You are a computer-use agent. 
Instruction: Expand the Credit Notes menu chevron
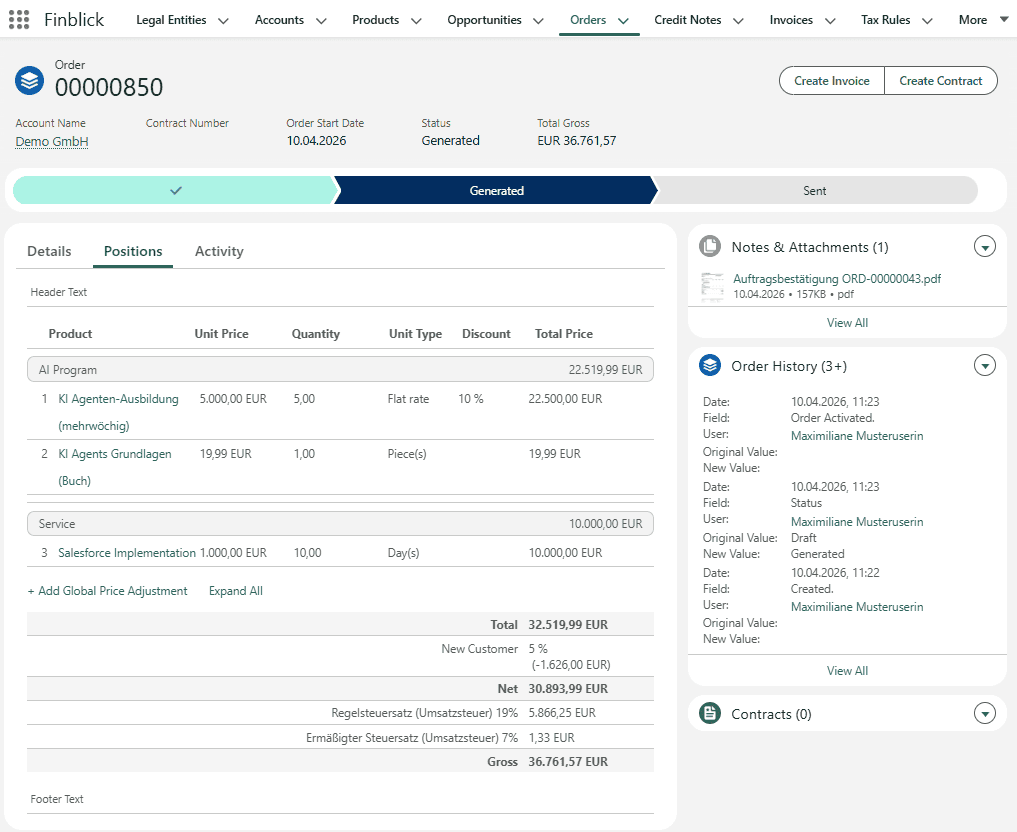pos(738,21)
